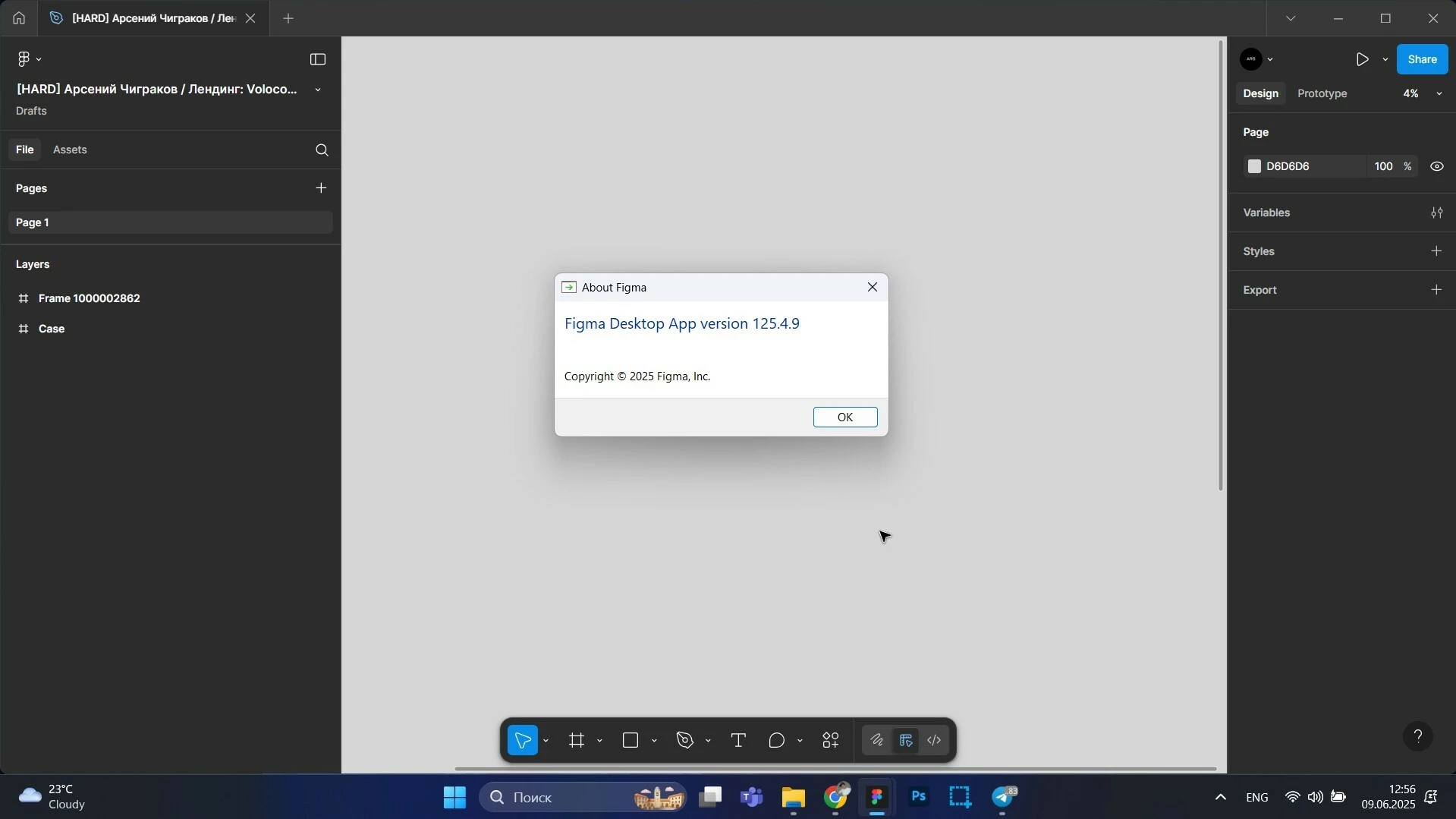This screenshot has width=1456, height=819.
Task: Select the Pen tool
Action: (x=685, y=740)
